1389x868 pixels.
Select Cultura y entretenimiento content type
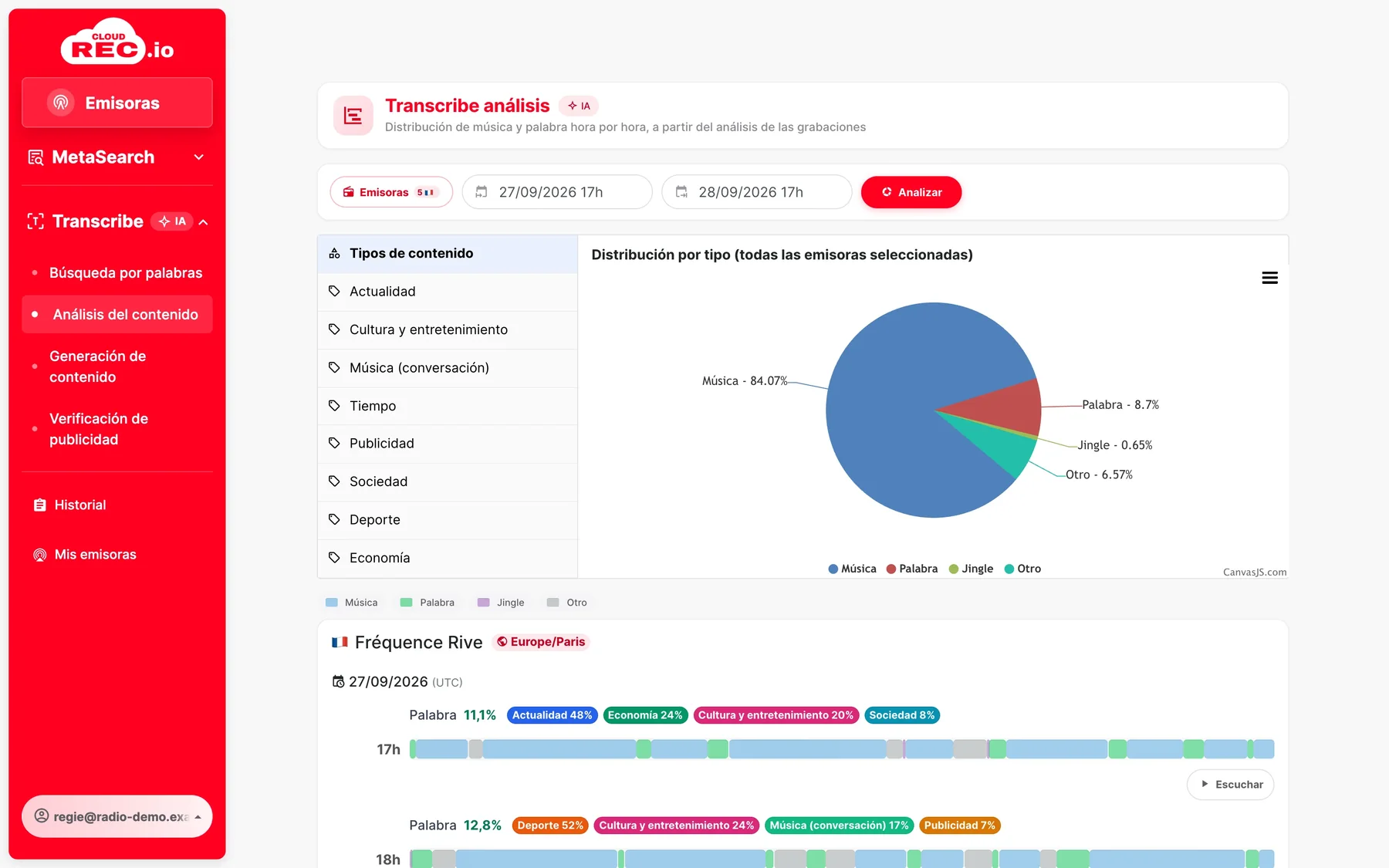click(x=448, y=330)
